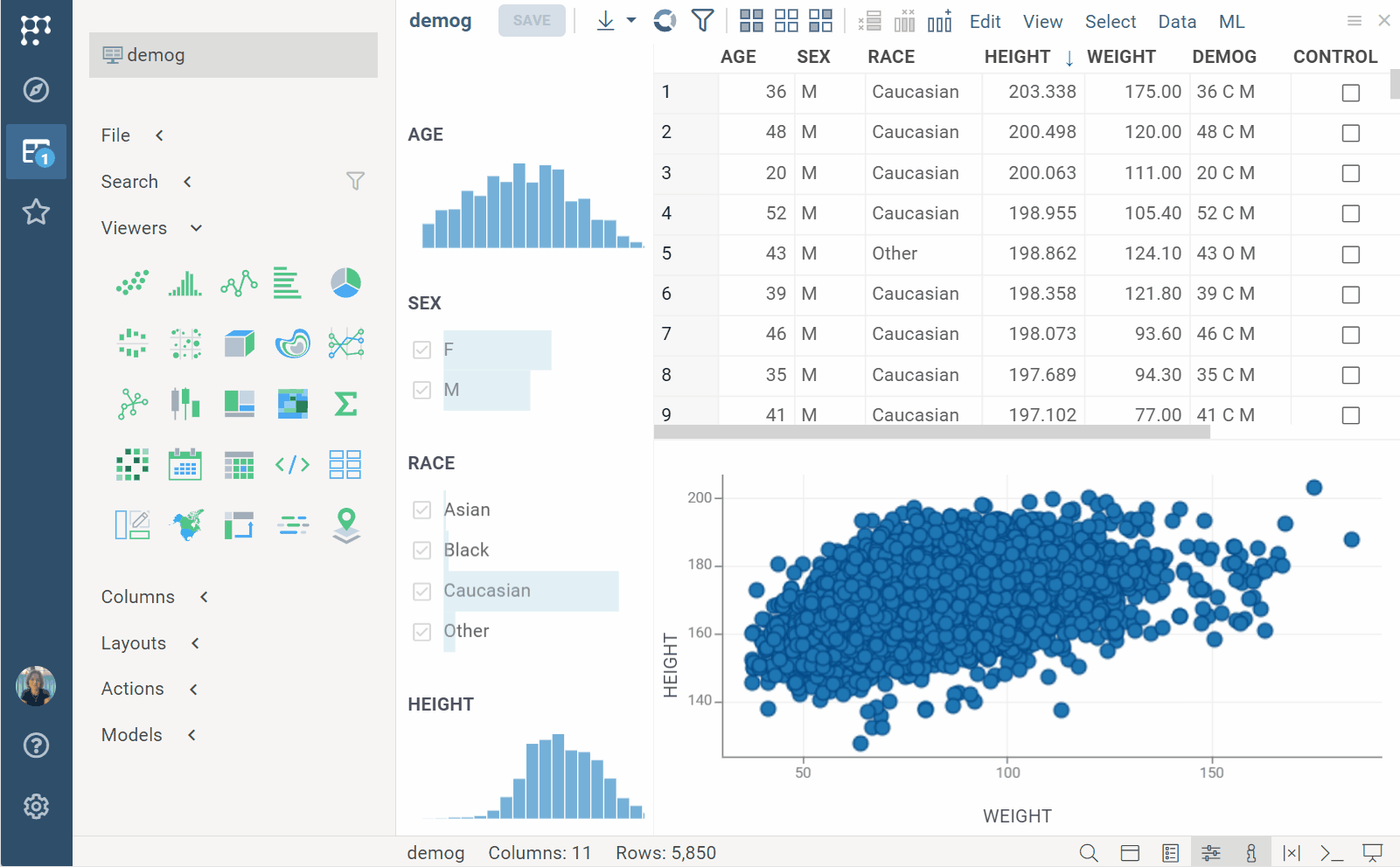This screenshot has height=867, width=1400.
Task: Click the grid horizontal scrollbar
Action: [x=931, y=433]
